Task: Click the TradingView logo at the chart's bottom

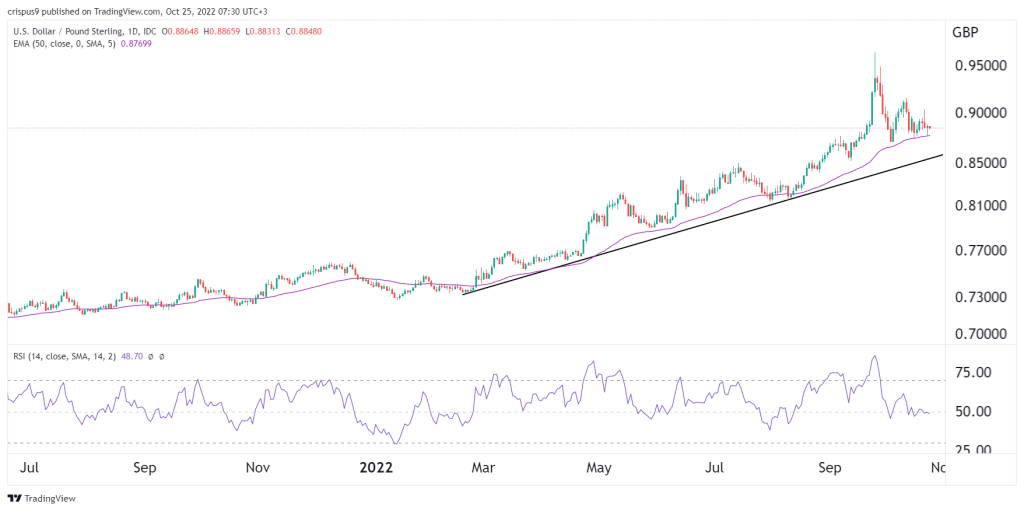Action: (42, 499)
